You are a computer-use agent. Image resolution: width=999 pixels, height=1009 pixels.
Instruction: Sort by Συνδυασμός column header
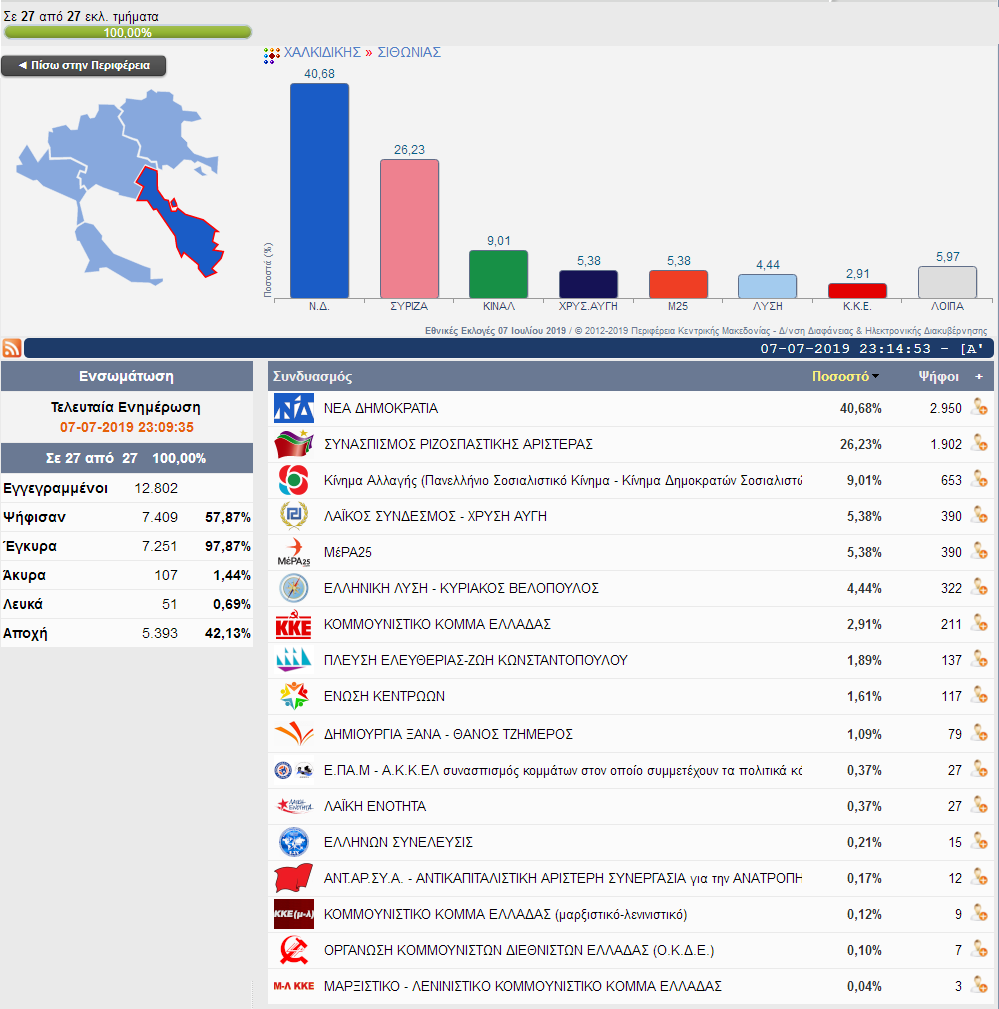(x=312, y=376)
